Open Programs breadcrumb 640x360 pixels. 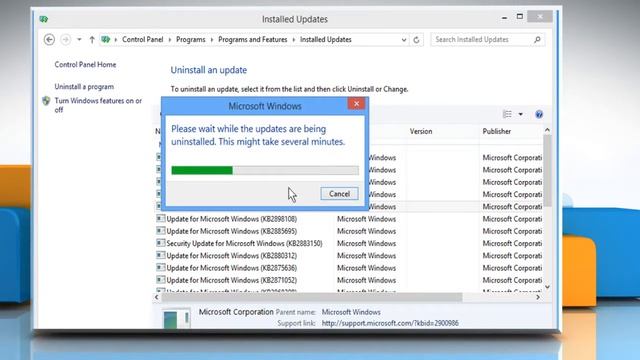coord(191,40)
